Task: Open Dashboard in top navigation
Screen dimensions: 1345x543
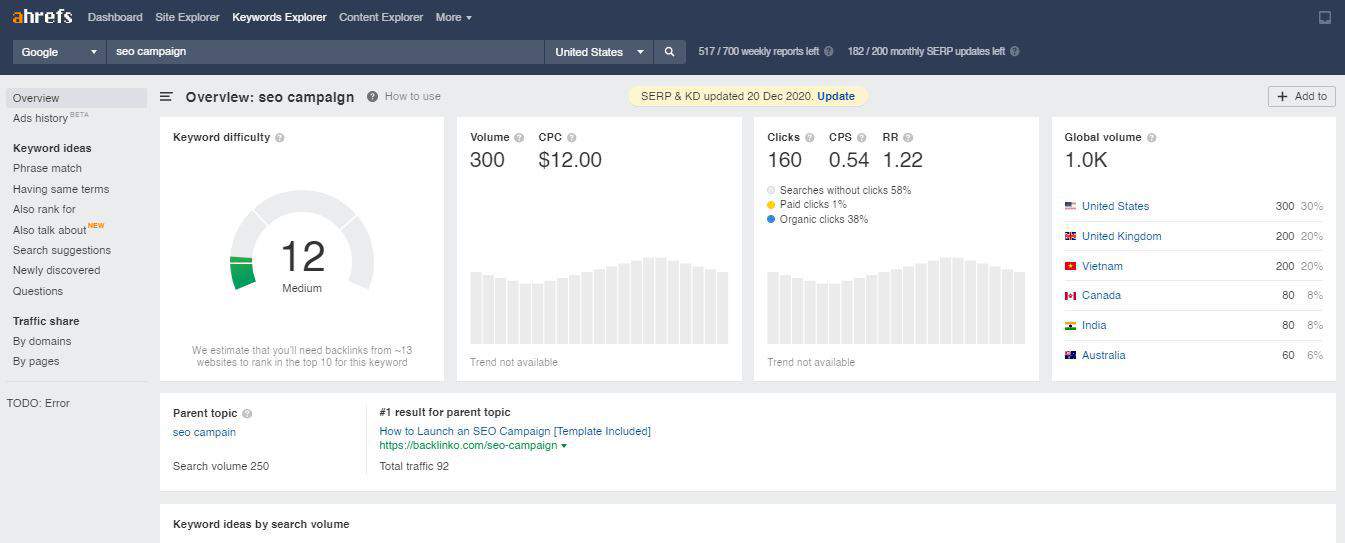Action: 115,17
